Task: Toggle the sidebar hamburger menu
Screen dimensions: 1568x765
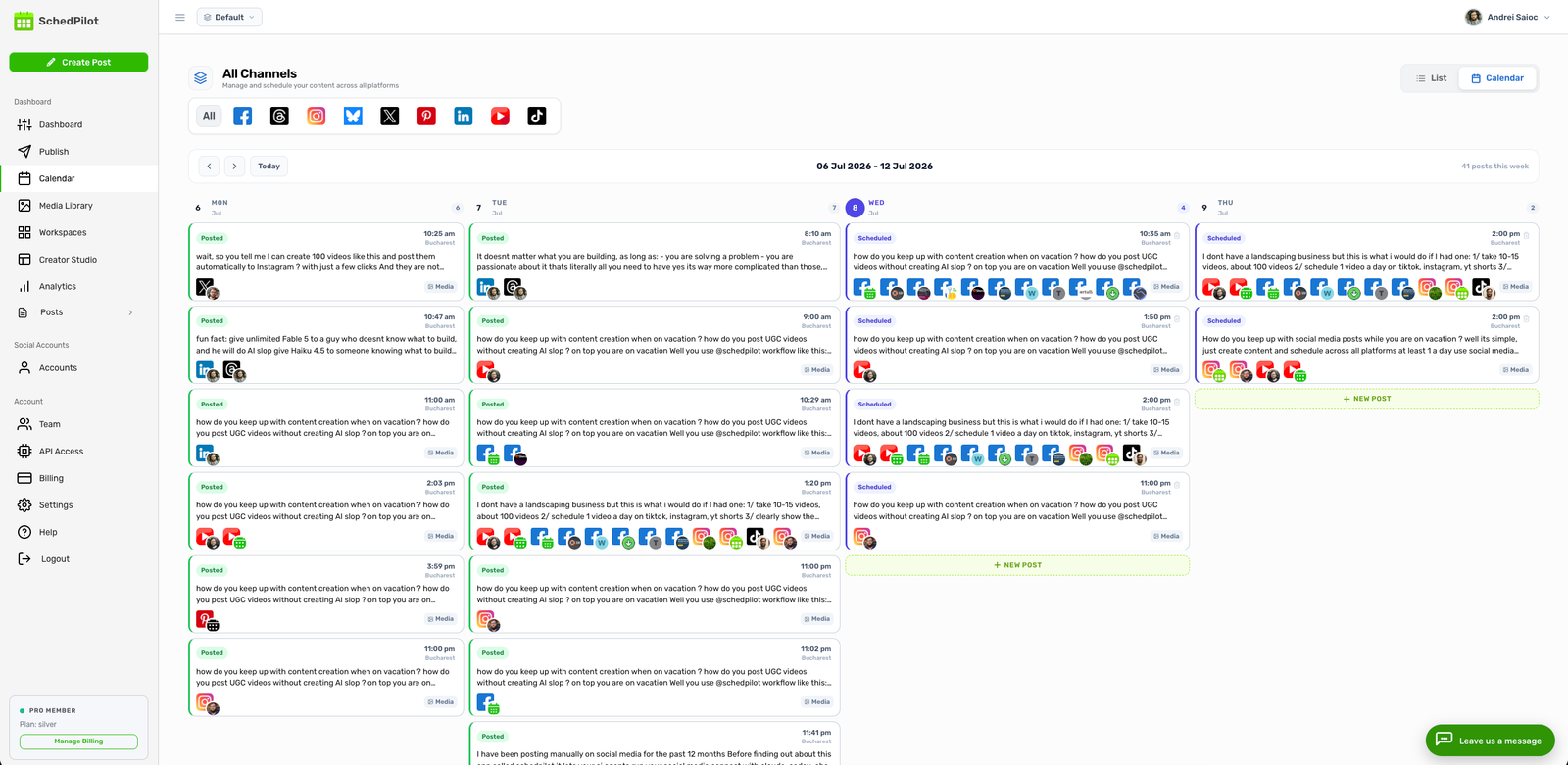Action: (179, 17)
